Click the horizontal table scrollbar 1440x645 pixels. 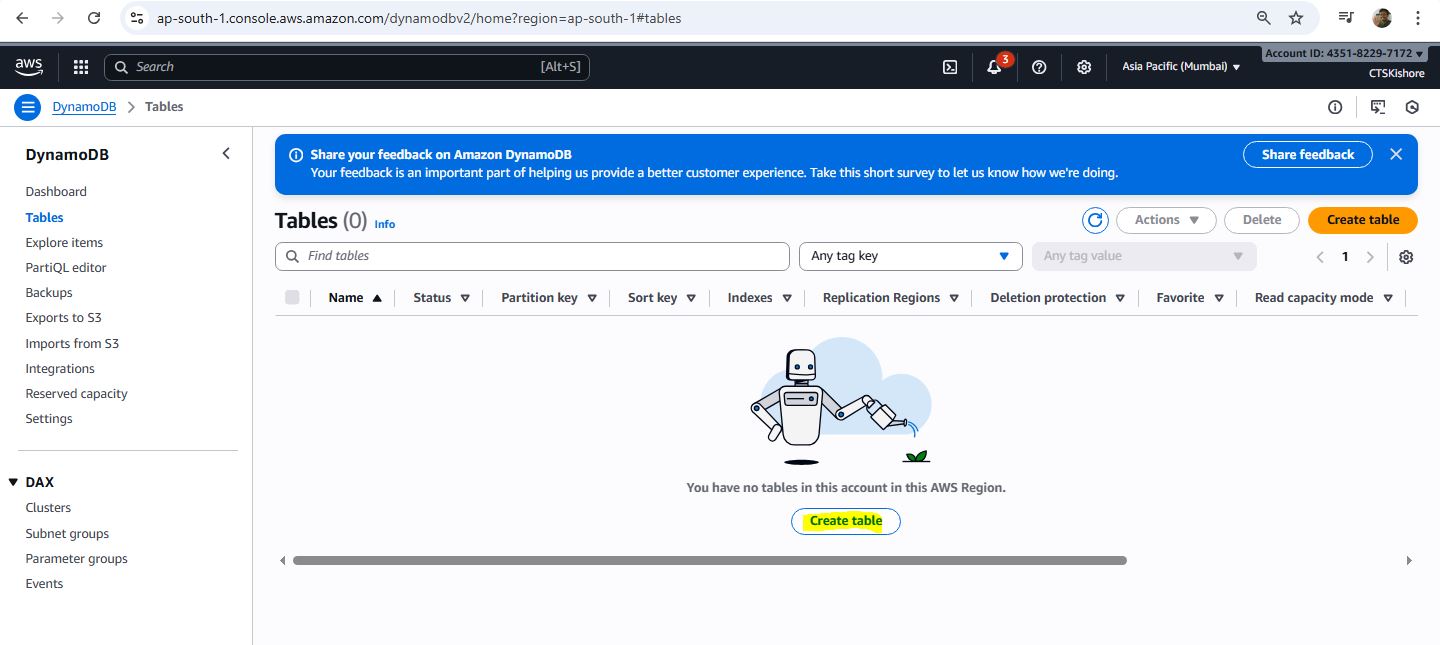(x=710, y=561)
